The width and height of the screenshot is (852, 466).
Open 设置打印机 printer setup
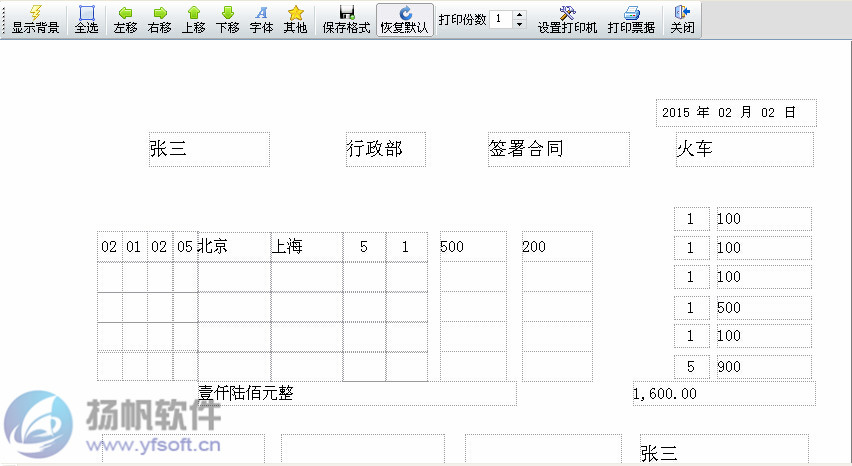[x=567, y=19]
